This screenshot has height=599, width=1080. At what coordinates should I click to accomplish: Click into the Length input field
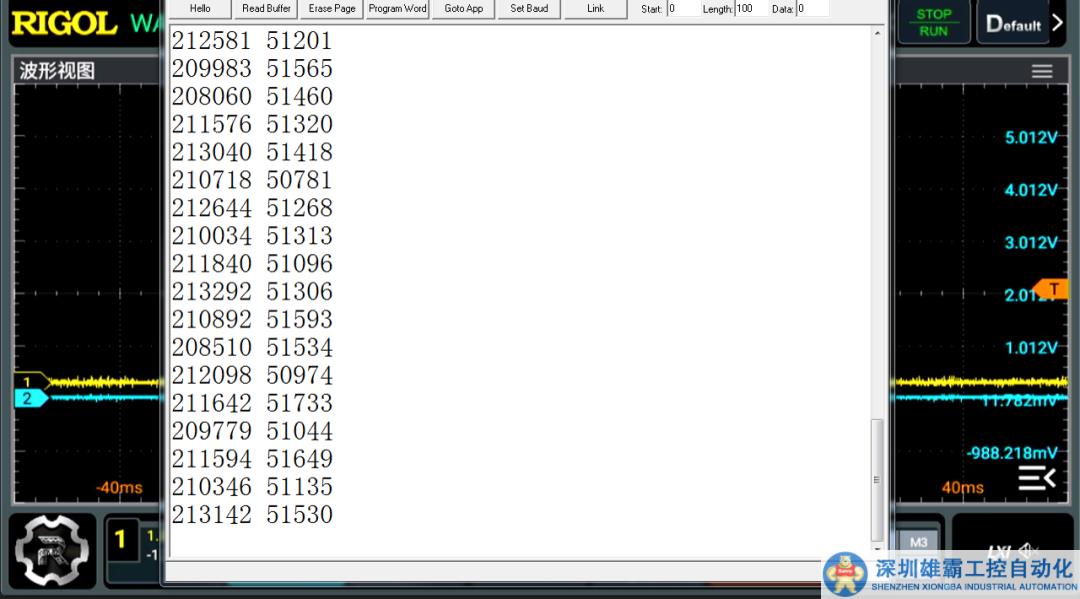point(750,9)
